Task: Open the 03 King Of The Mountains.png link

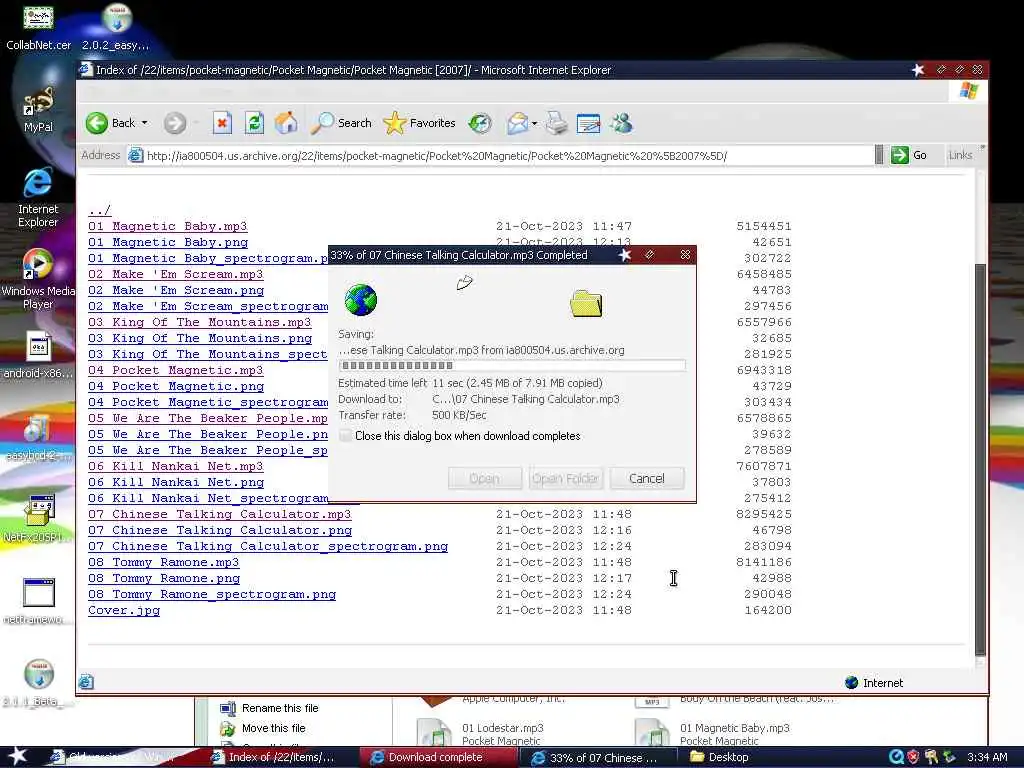Action: click(x=200, y=338)
